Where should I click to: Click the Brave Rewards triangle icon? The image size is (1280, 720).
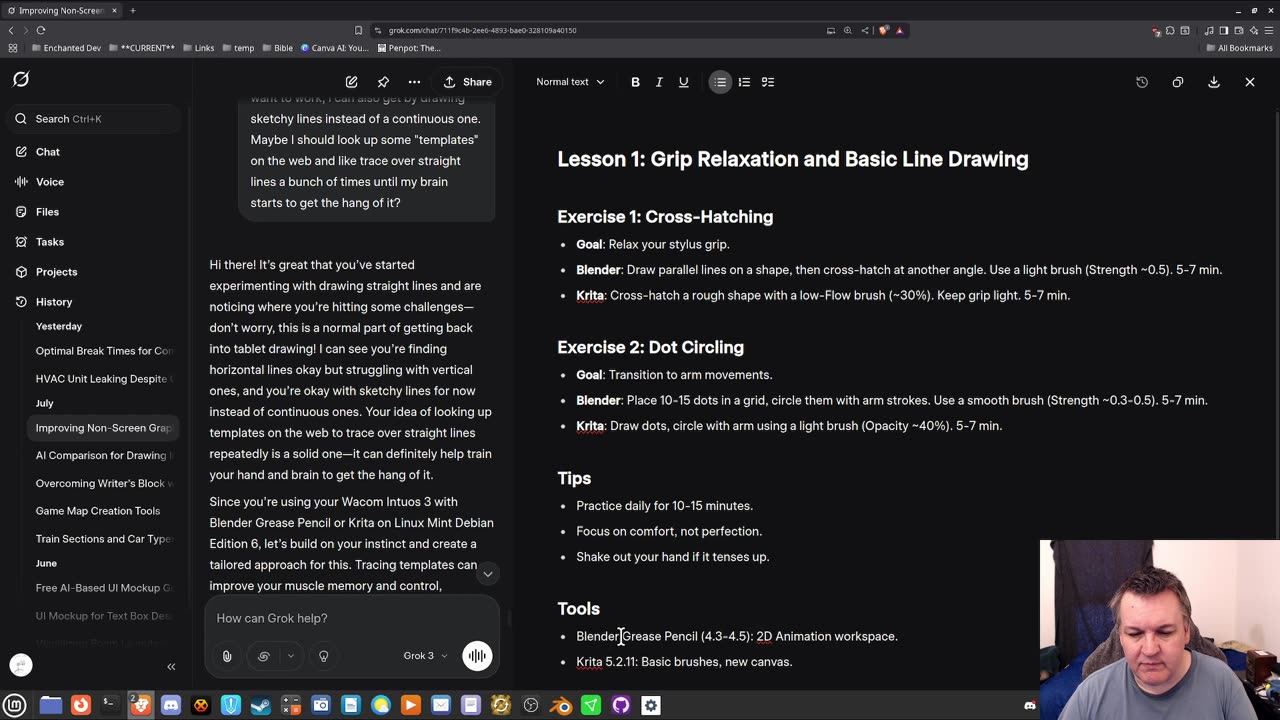point(899,30)
